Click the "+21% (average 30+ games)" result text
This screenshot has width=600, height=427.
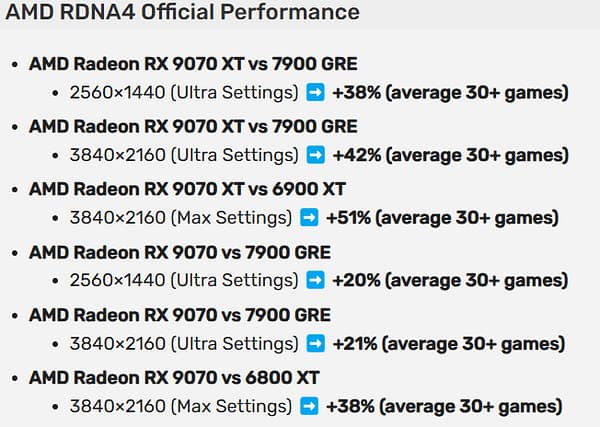click(x=448, y=344)
